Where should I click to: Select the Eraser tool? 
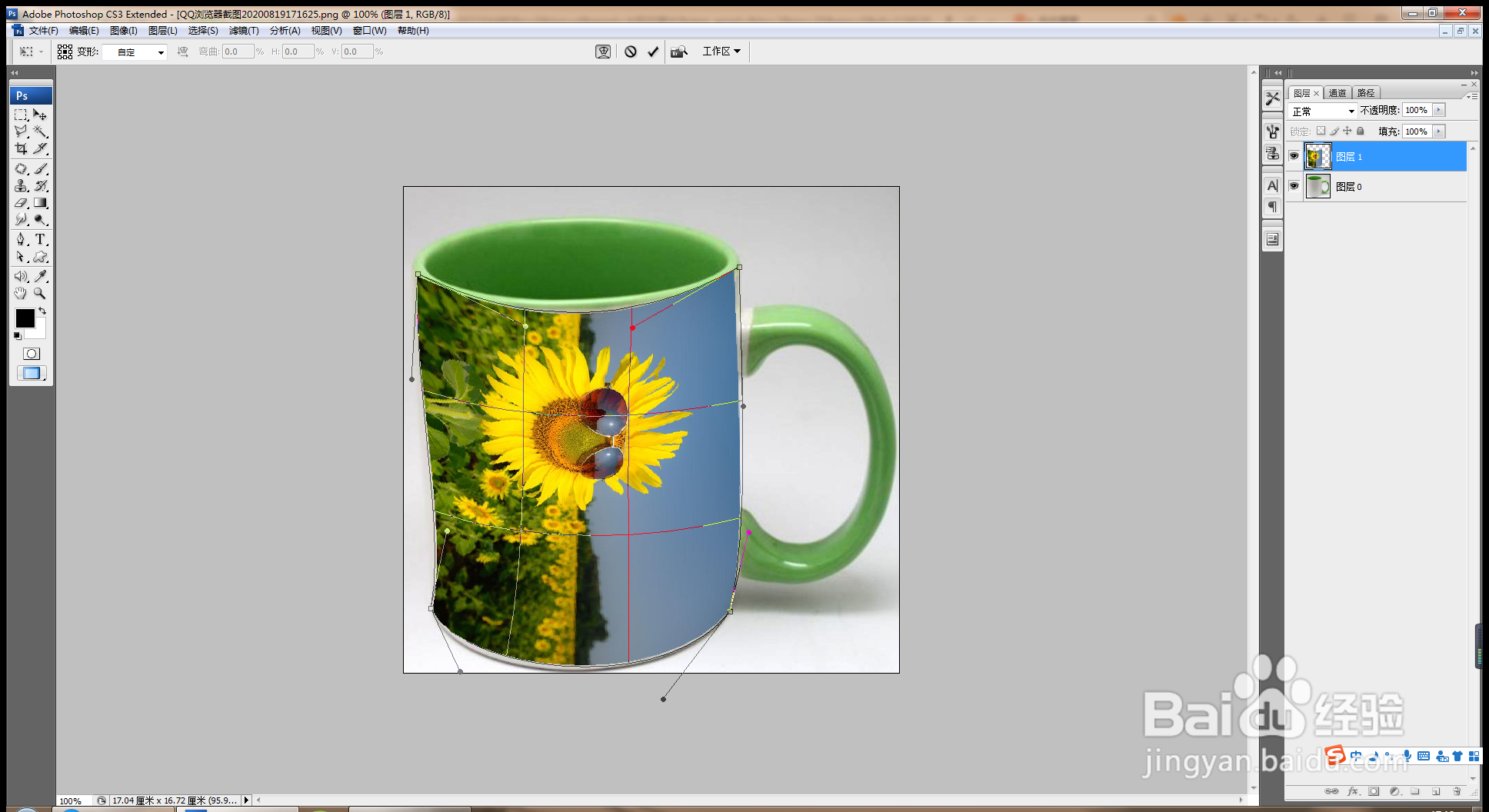(x=21, y=203)
